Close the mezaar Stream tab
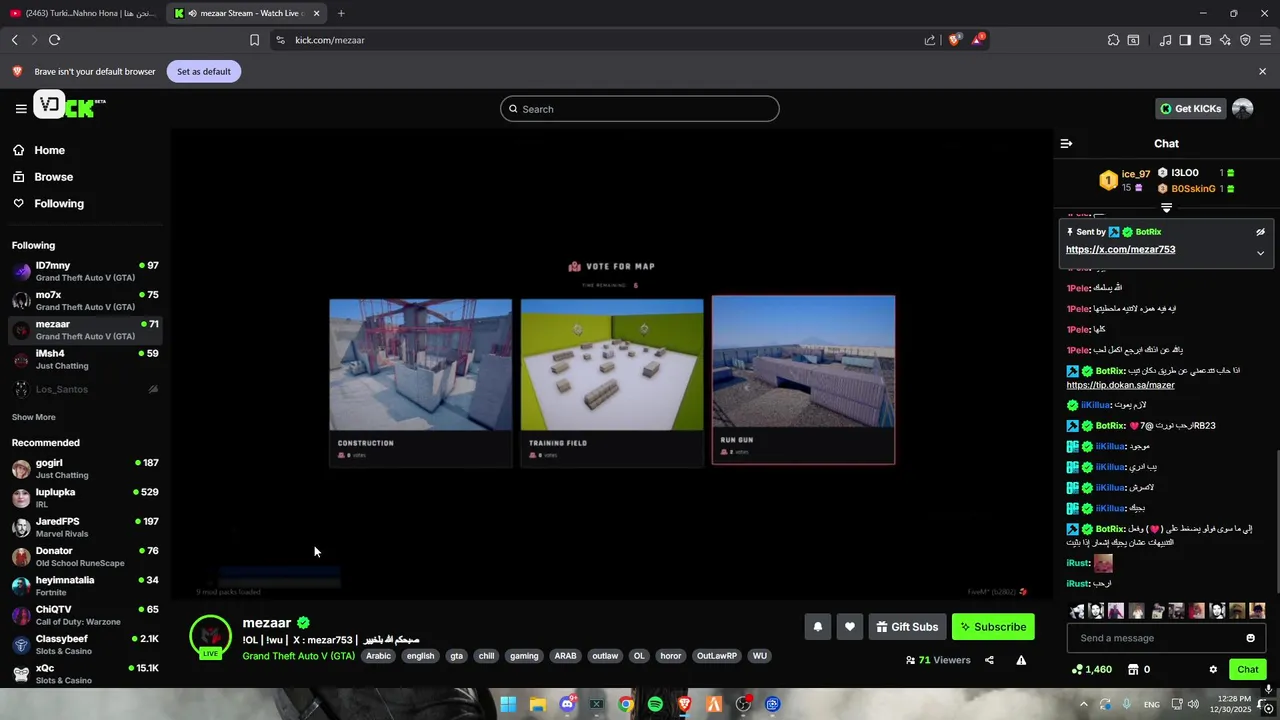This screenshot has width=1280, height=720. point(317,13)
